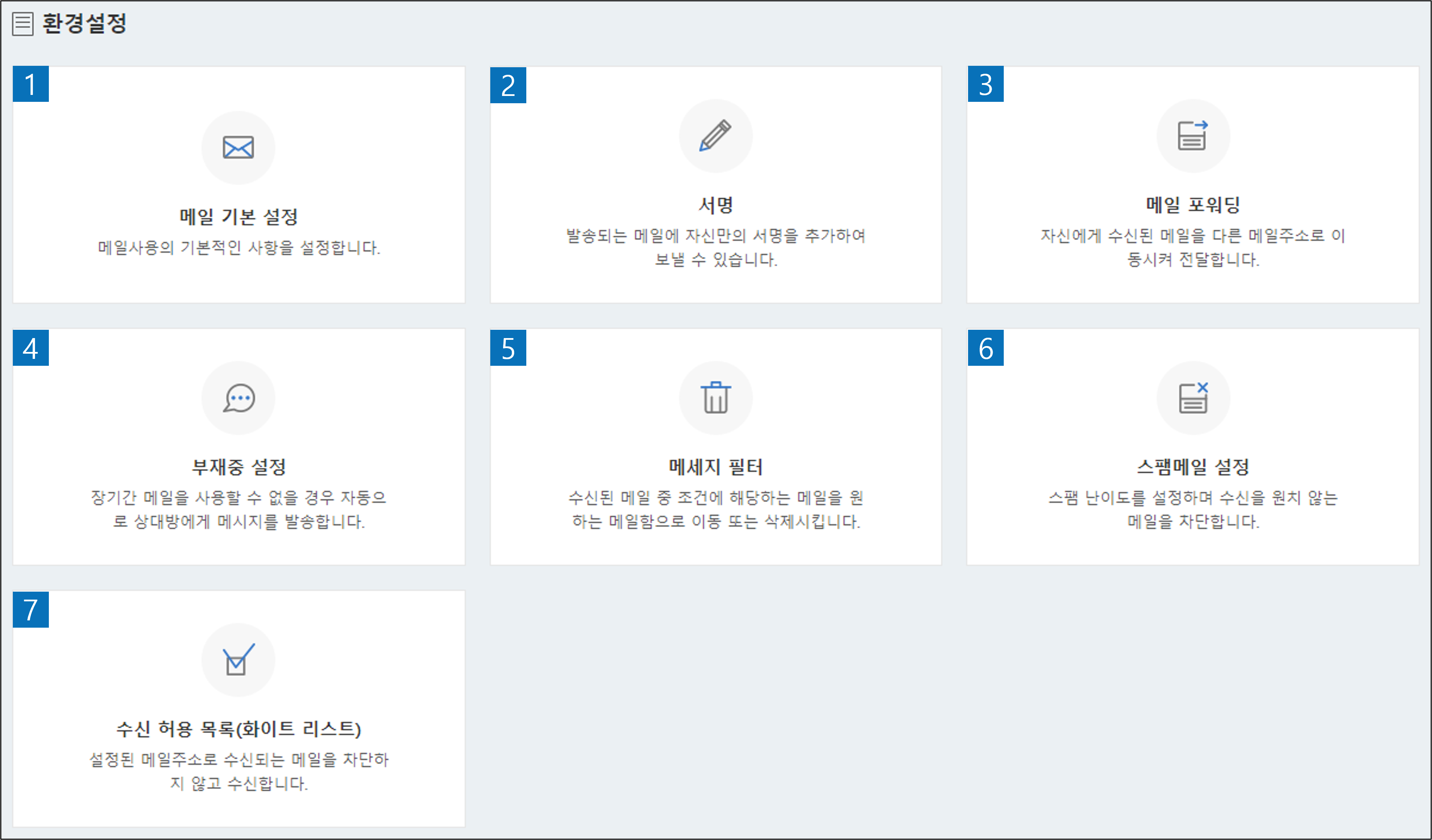
Task: Open the 메일 포워딩 title
Action: (1193, 205)
